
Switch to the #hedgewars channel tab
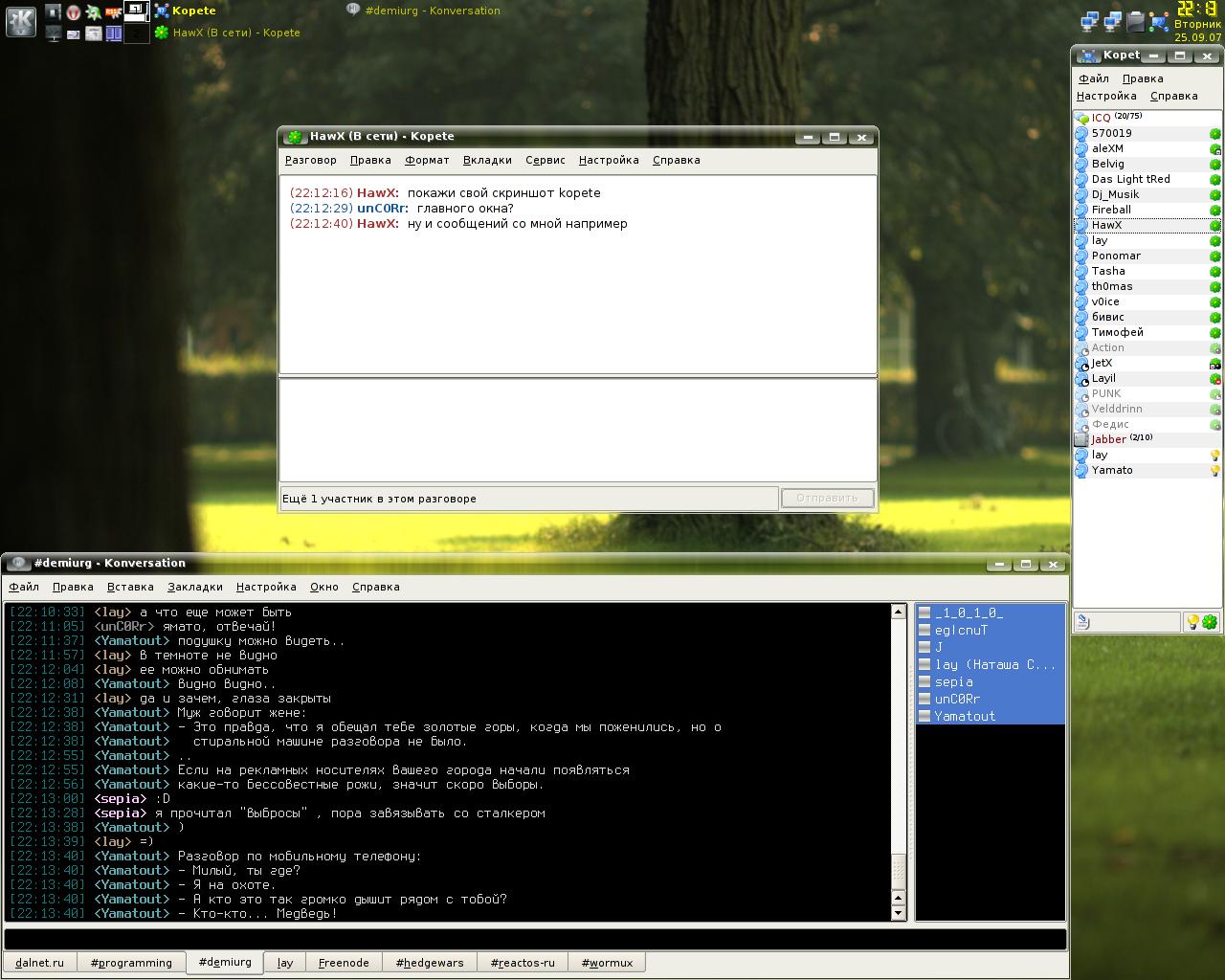click(430, 963)
